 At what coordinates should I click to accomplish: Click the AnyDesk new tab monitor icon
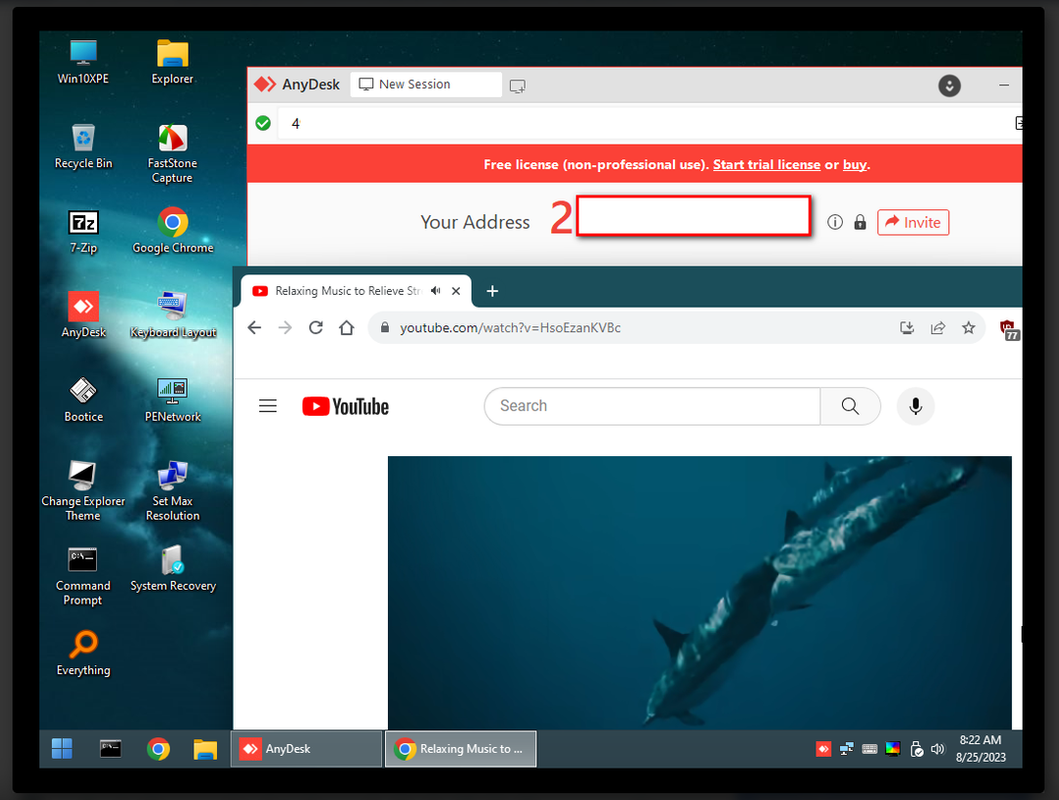point(517,86)
